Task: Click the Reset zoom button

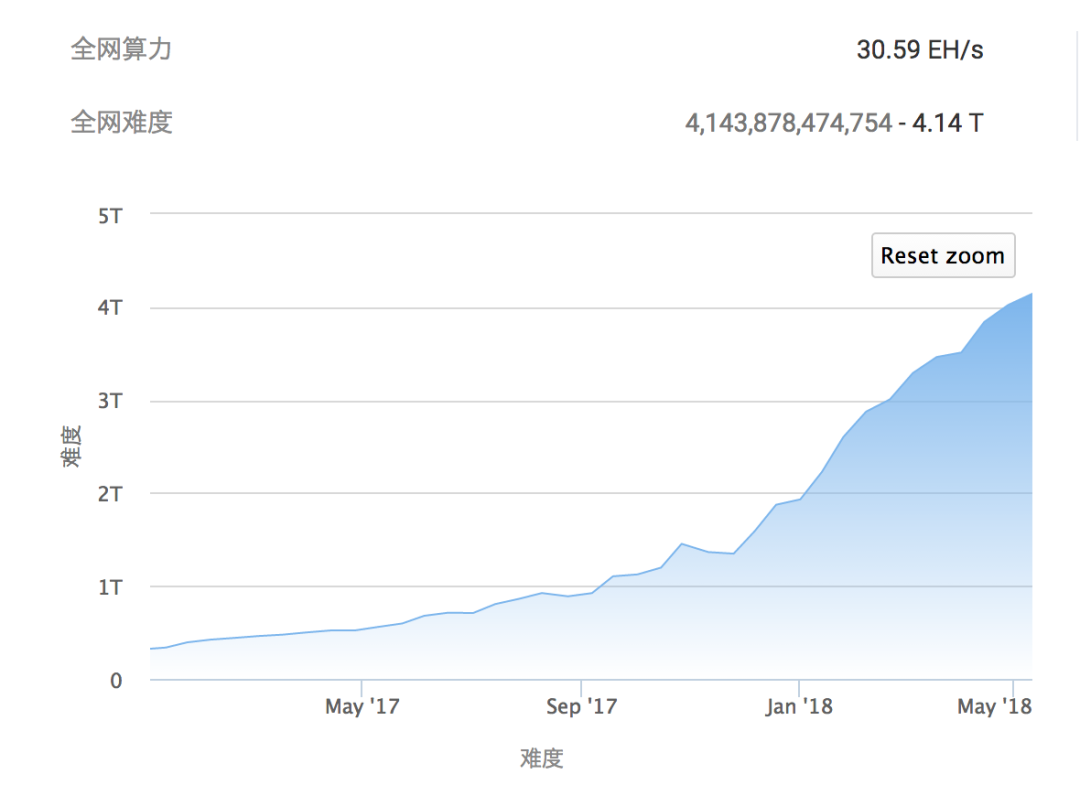Action: click(943, 256)
